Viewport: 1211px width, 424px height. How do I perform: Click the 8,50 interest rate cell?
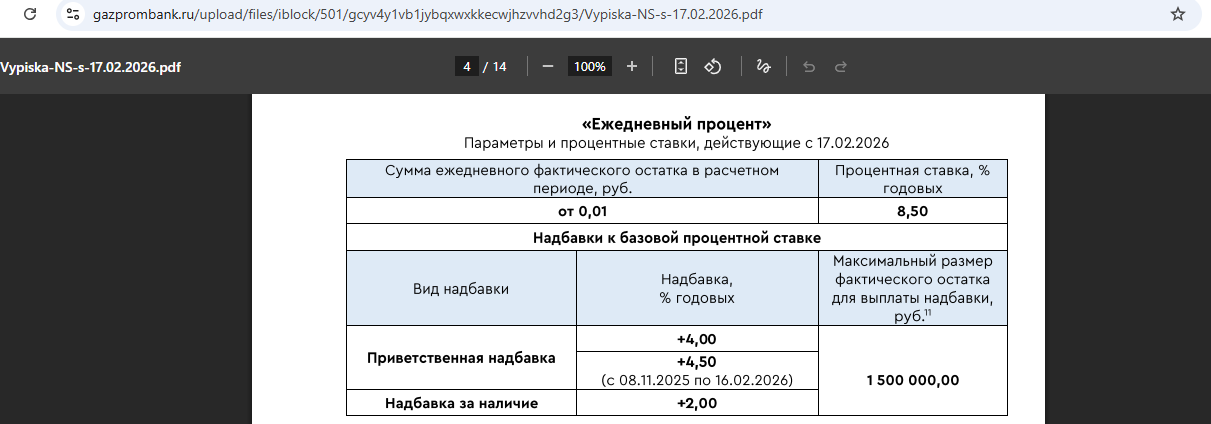tap(912, 211)
